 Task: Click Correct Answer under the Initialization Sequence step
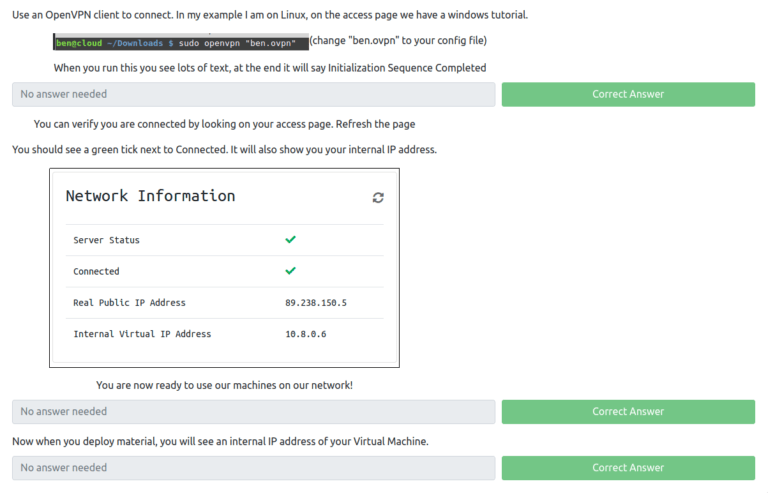pos(628,94)
